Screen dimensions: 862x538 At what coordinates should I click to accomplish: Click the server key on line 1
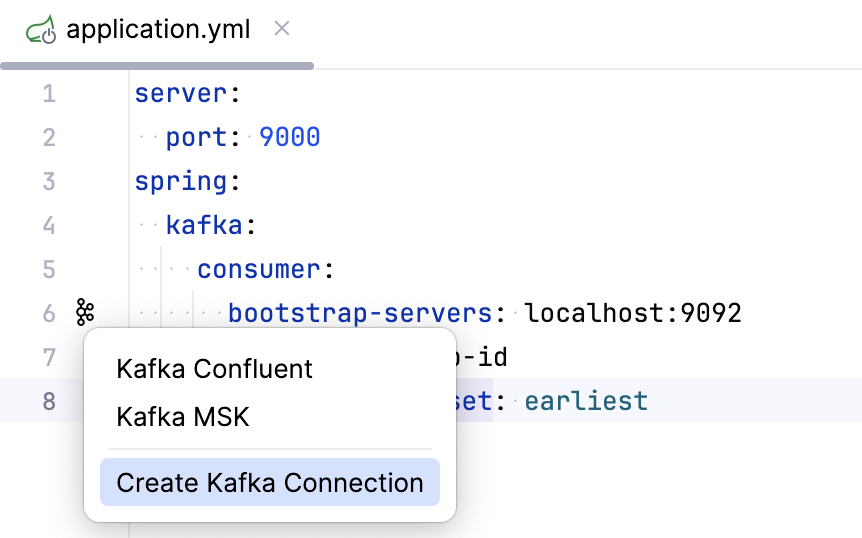coord(181,94)
